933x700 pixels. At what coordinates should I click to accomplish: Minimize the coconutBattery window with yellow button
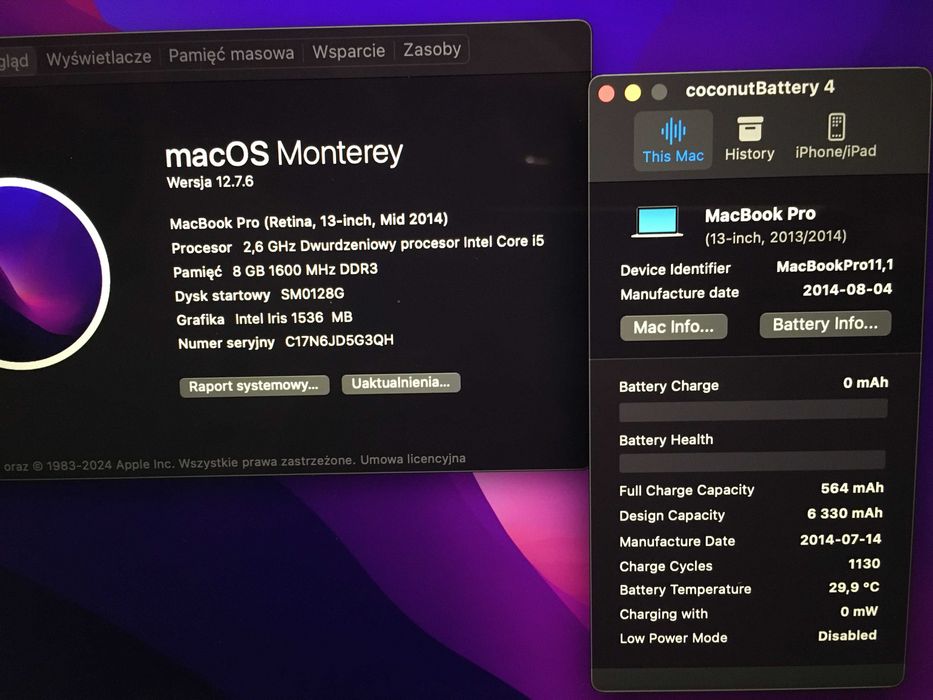click(633, 93)
